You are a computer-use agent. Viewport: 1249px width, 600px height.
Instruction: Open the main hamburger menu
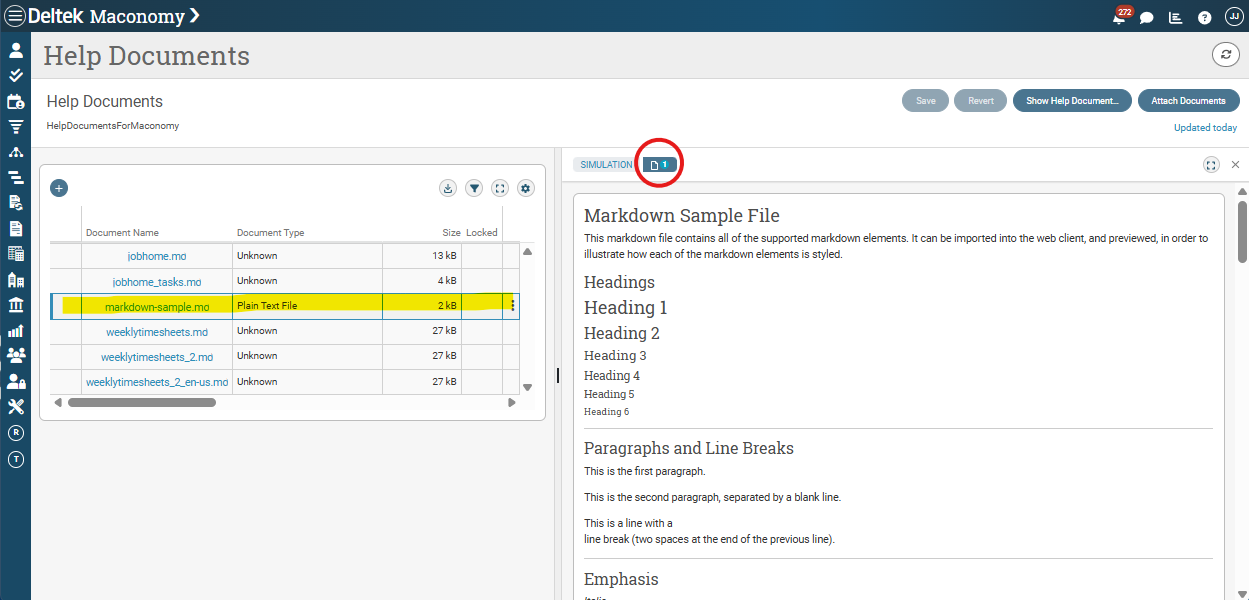click(x=15, y=16)
